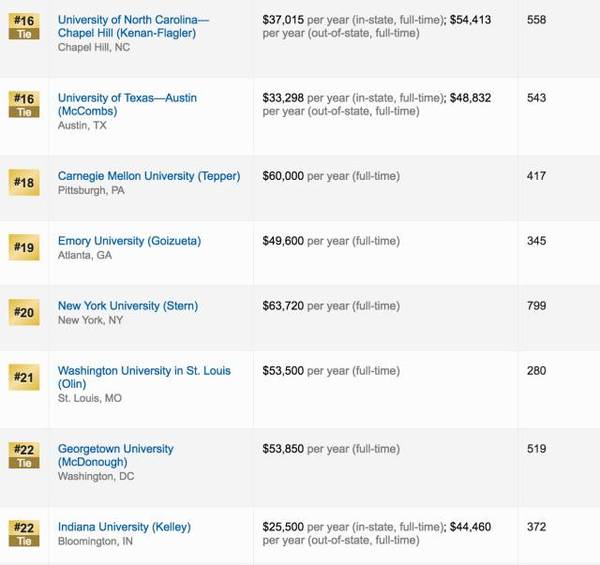600x565 pixels.
Task: Click #22 Tie badge beside Georgetown
Action: tap(24, 456)
